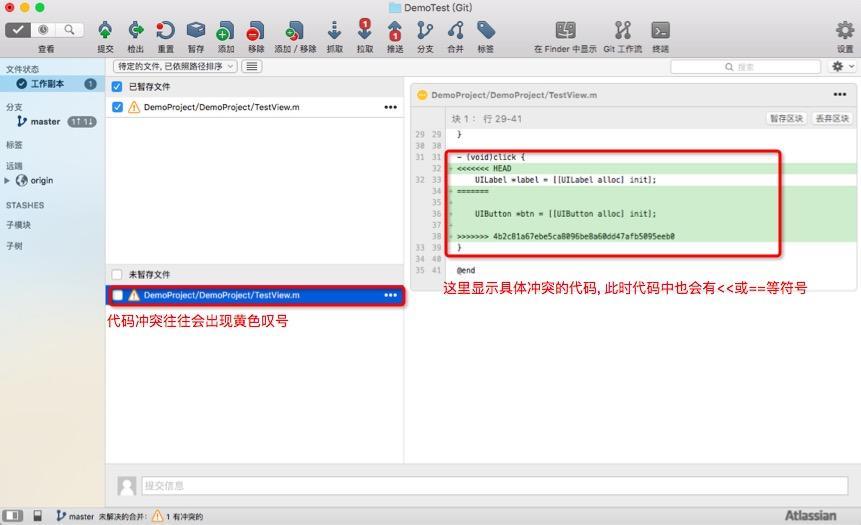Click the Stash toolbar icon
The width and height of the screenshot is (861, 525).
[195, 30]
